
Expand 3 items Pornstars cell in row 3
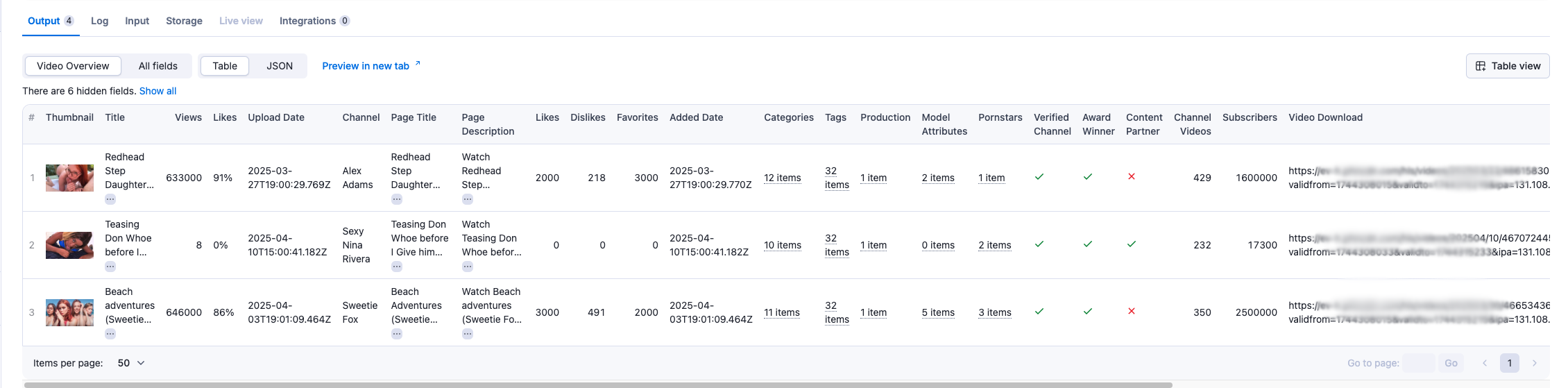click(995, 312)
